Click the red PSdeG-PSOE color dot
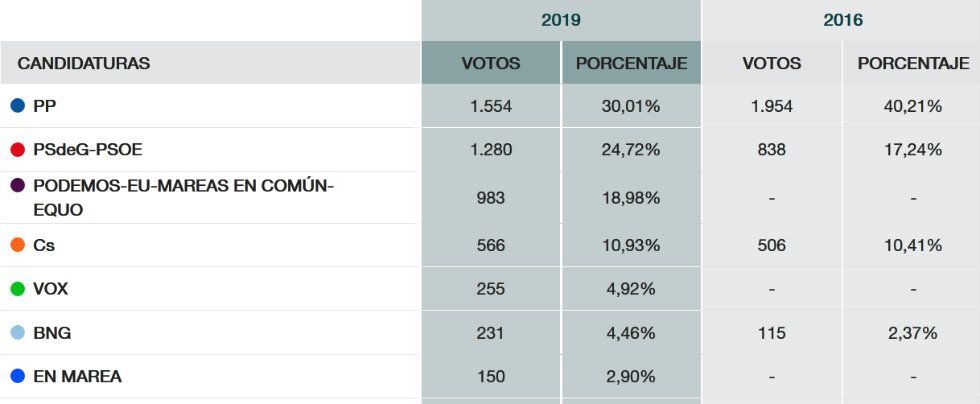 [x=17, y=150]
